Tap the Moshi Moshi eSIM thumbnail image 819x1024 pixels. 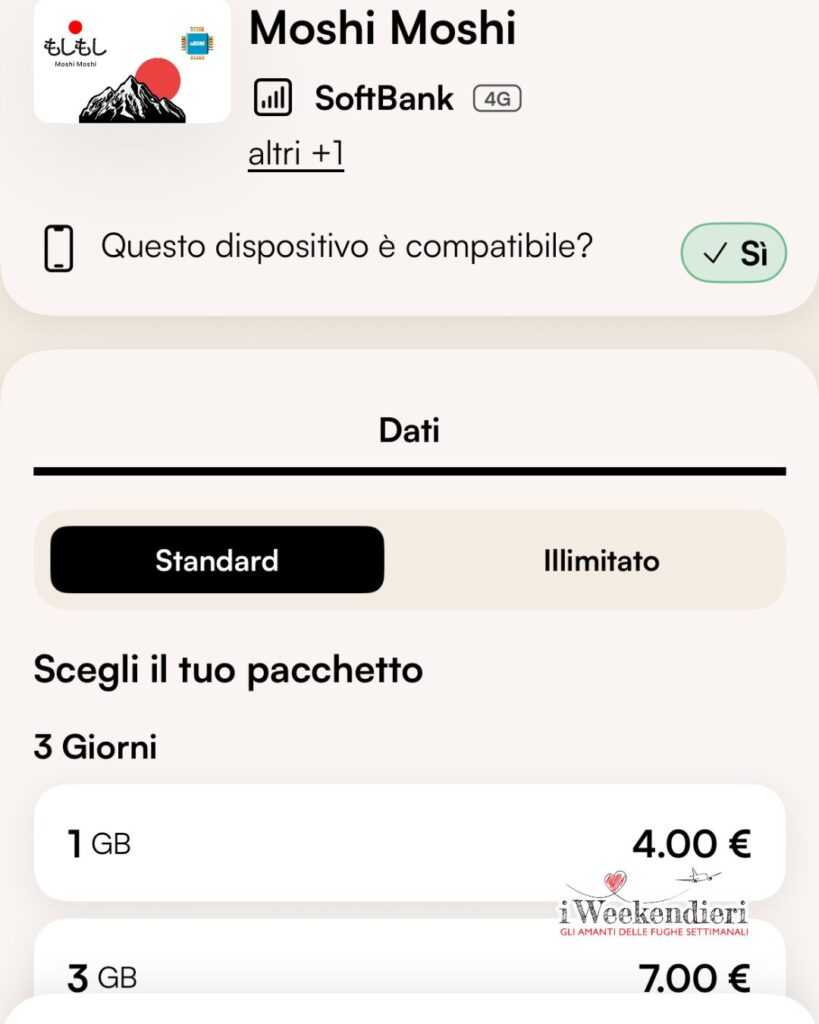click(x=132, y=60)
